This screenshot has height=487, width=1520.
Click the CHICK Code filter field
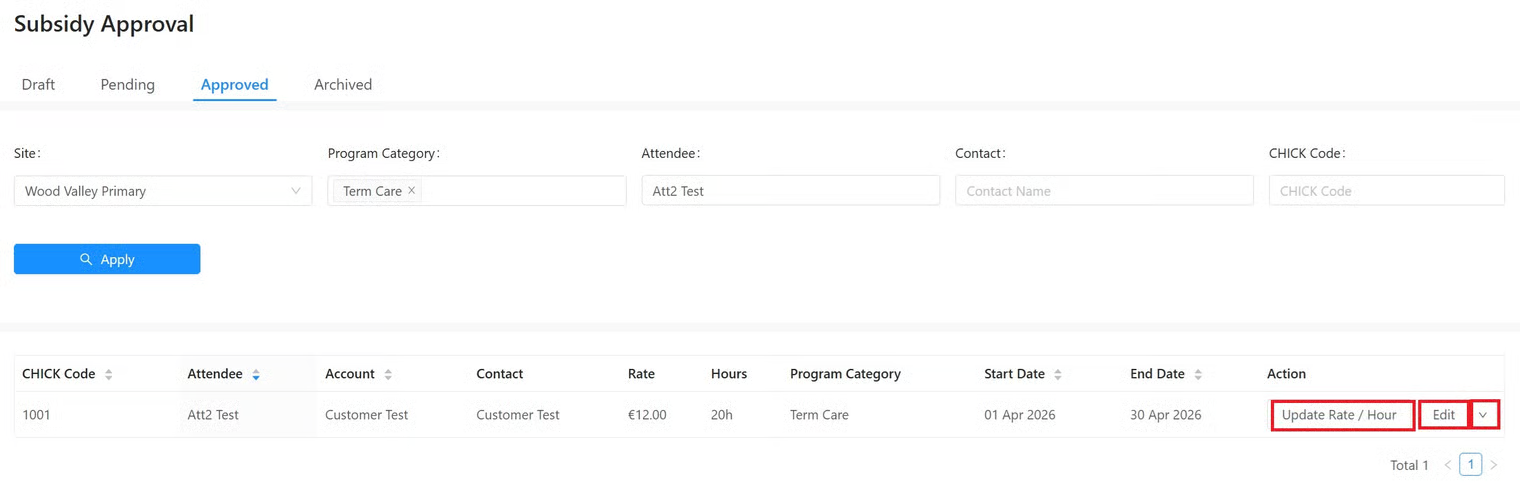click(1385, 191)
